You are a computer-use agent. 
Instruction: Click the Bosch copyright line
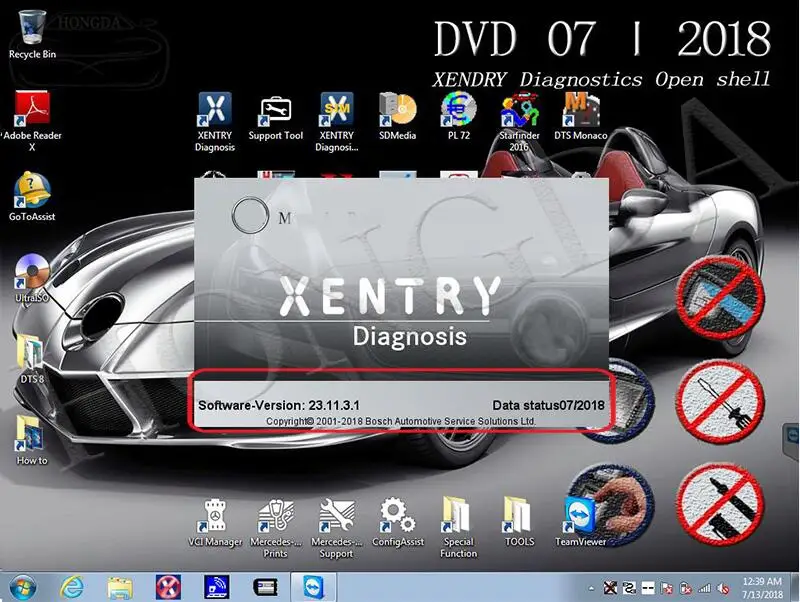(x=401, y=421)
